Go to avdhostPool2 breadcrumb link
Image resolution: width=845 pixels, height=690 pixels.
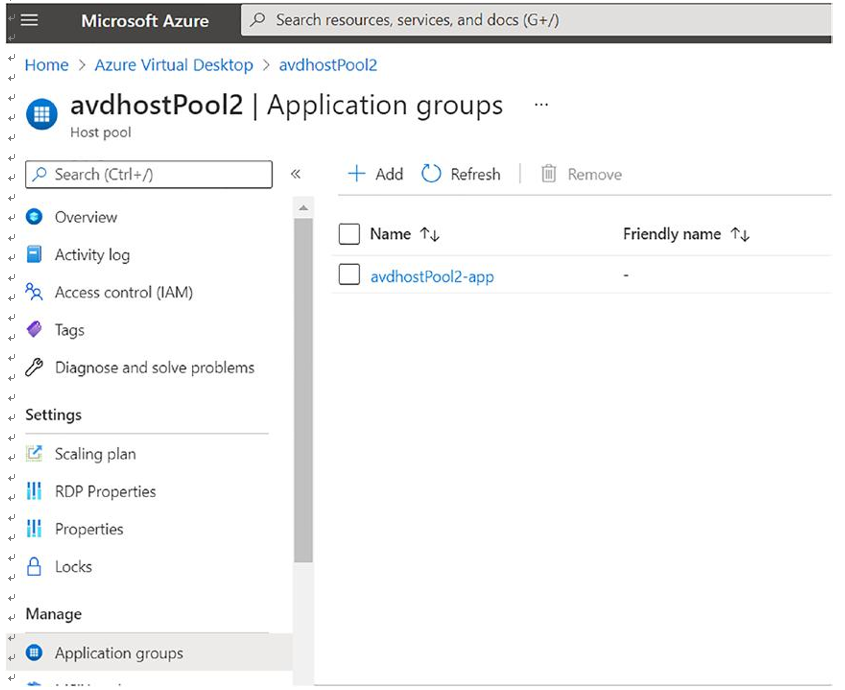tap(328, 65)
